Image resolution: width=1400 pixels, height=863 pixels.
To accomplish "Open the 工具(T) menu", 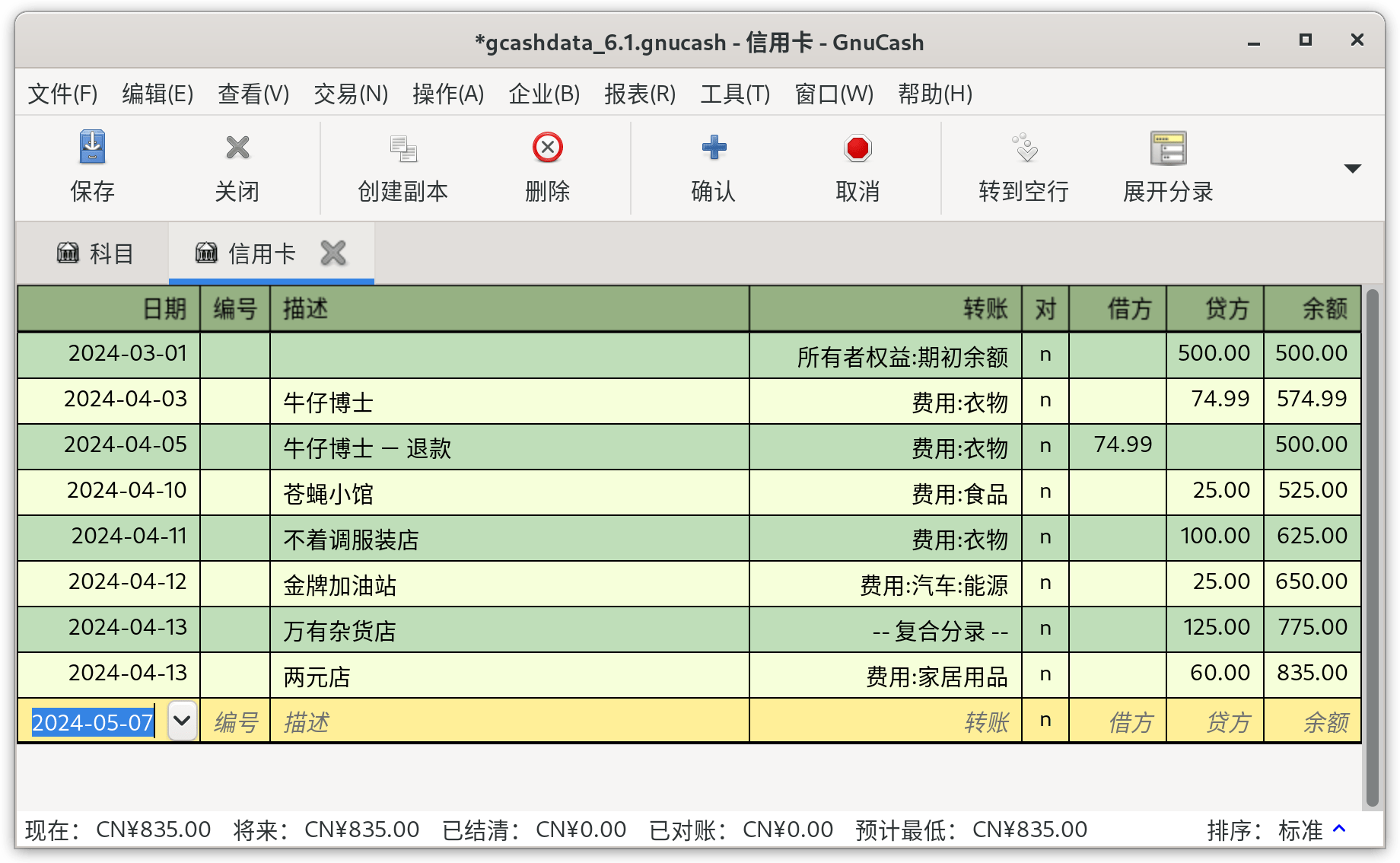I will point(735,94).
